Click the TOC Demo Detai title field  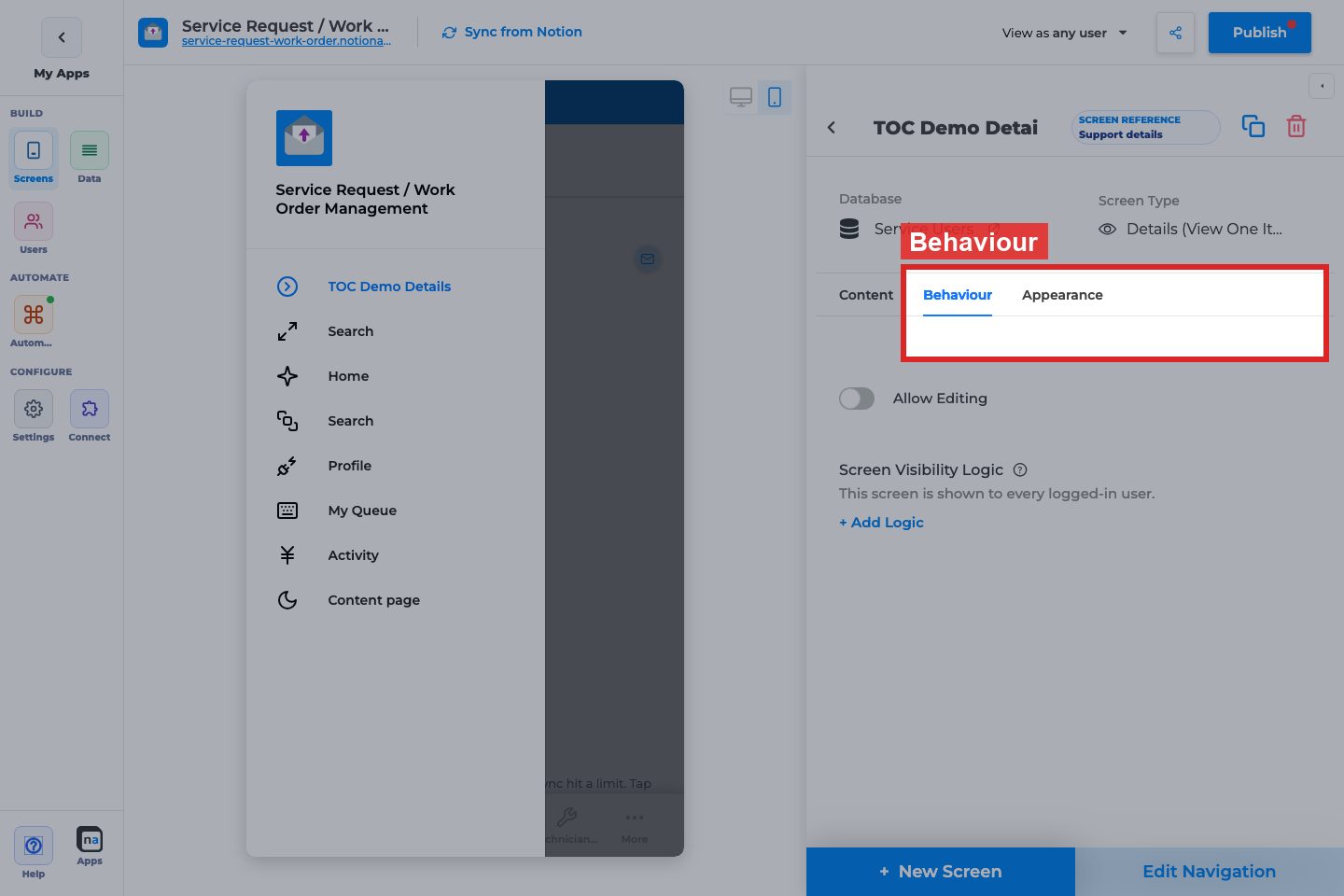point(956,128)
